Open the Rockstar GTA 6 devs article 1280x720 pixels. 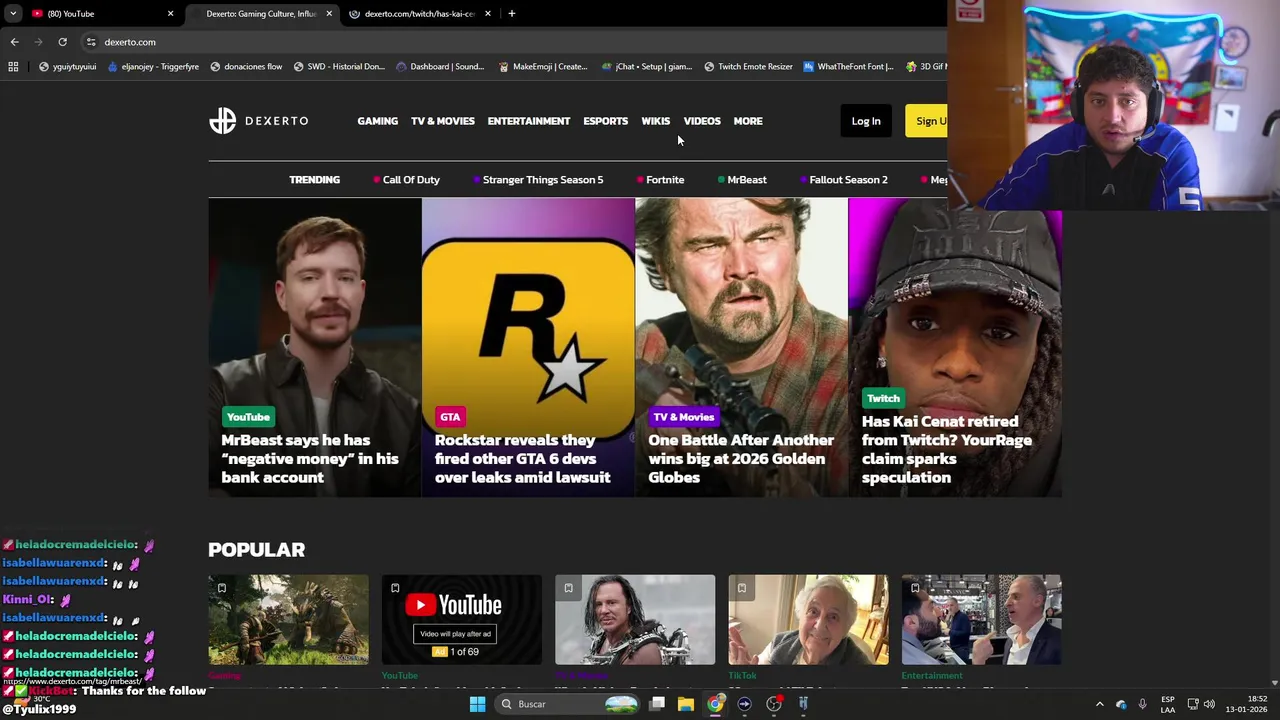point(522,459)
